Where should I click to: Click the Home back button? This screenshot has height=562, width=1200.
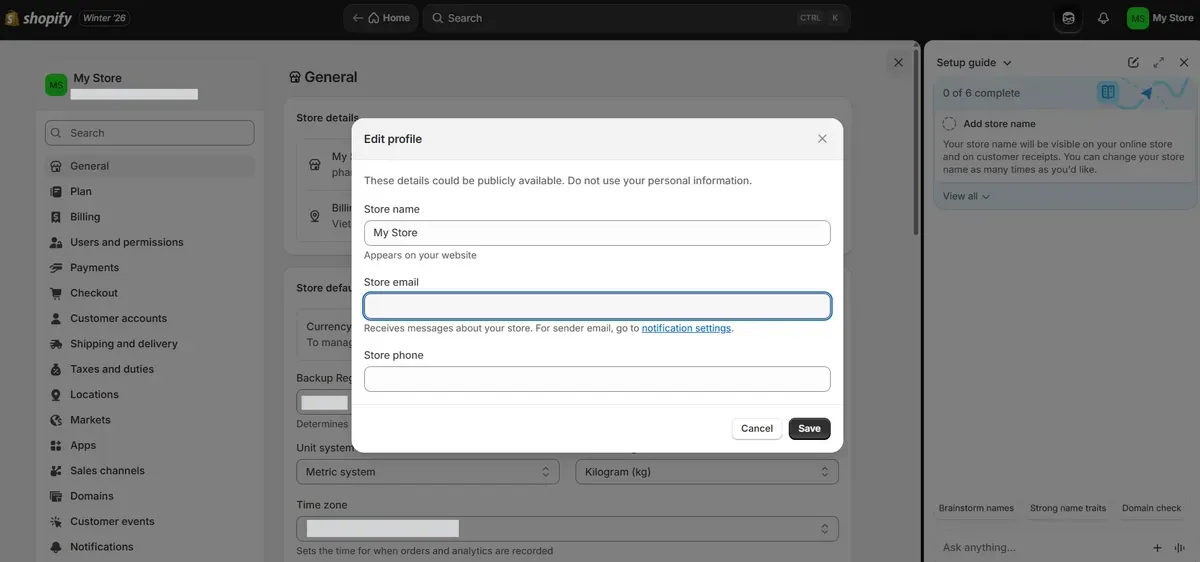coord(382,18)
